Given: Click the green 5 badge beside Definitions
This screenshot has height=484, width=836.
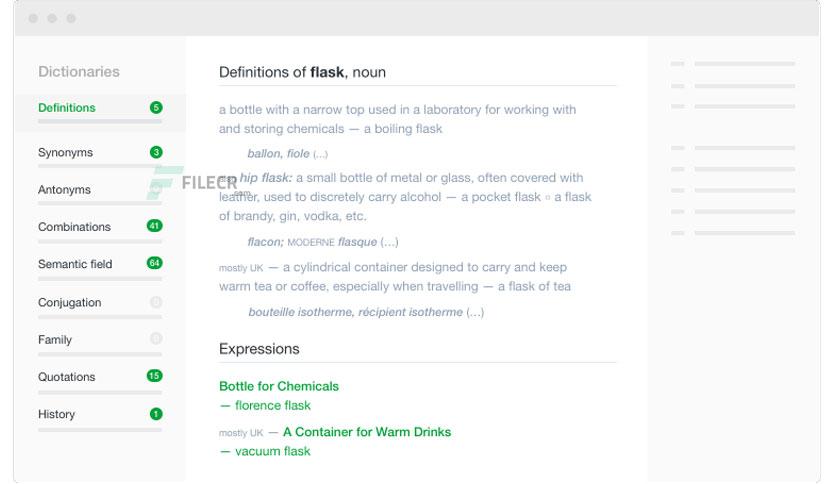Looking at the screenshot, I should coord(156,108).
